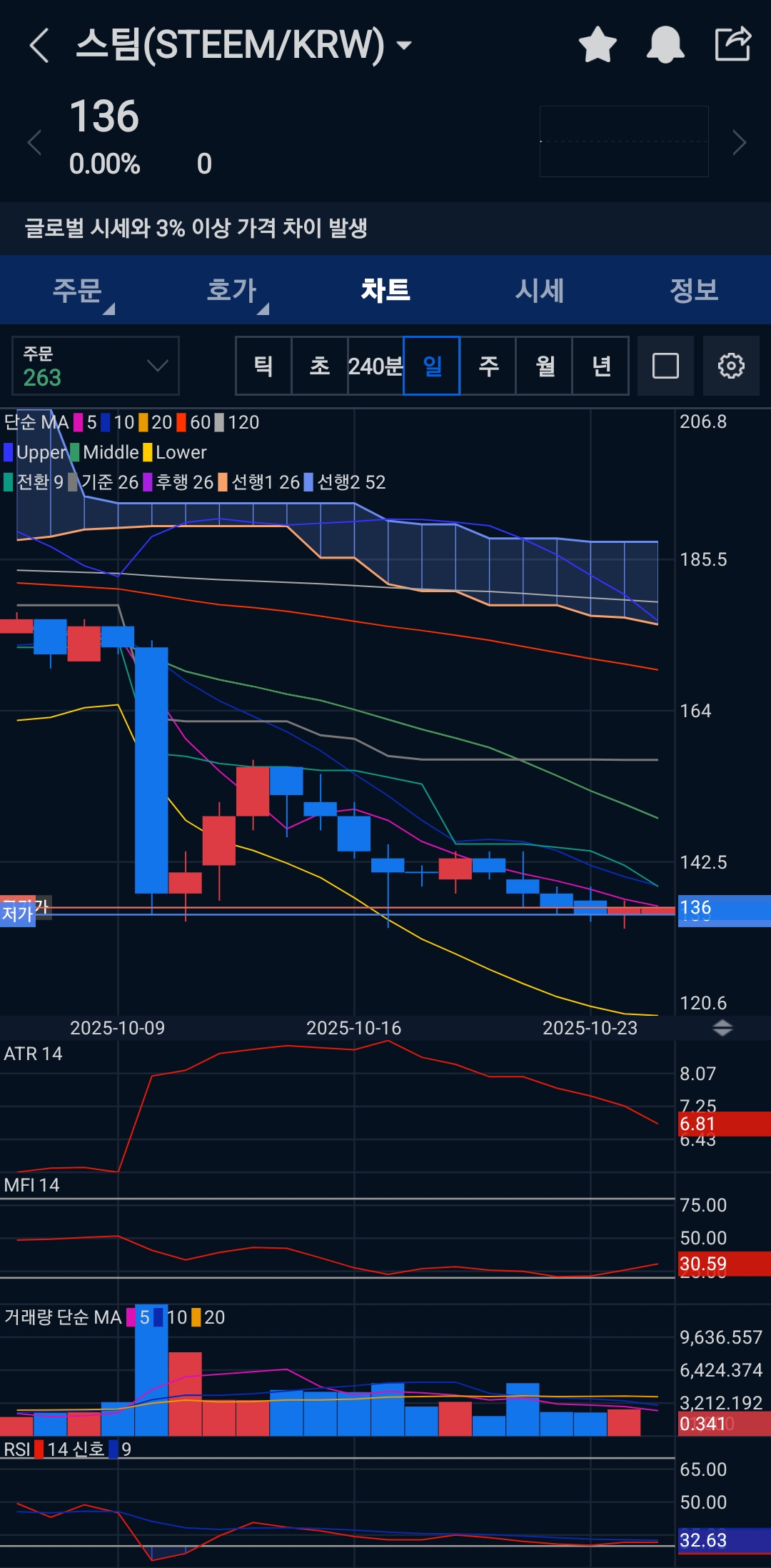Open STEEM/KRW market selector dropdown
Screen dimensions: 771x1568
tap(243, 44)
